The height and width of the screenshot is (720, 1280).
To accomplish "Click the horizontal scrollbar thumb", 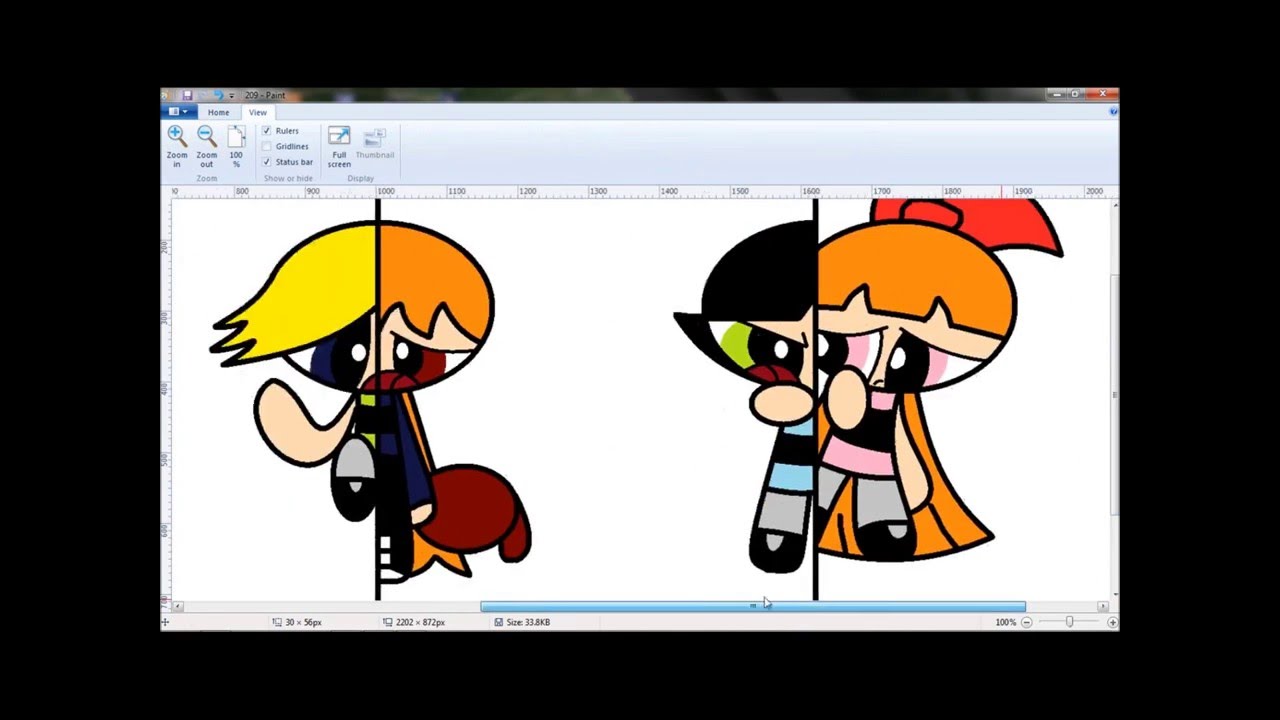I will click(x=753, y=606).
